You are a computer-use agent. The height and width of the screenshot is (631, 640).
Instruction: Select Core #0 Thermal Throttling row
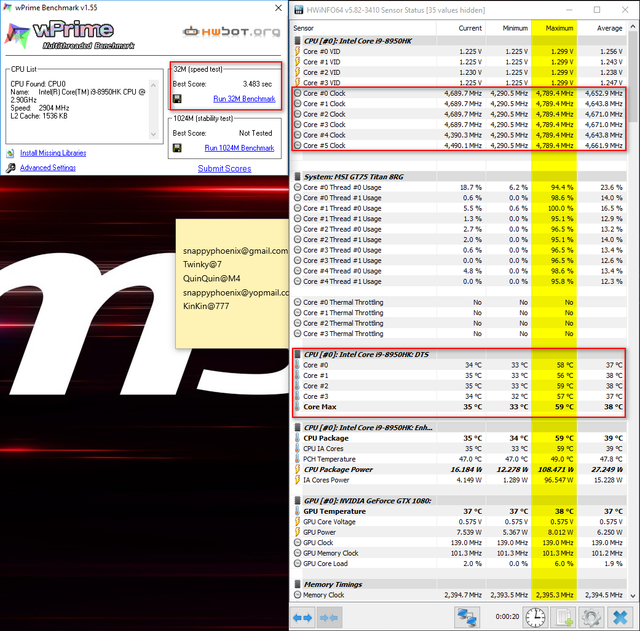click(460, 302)
